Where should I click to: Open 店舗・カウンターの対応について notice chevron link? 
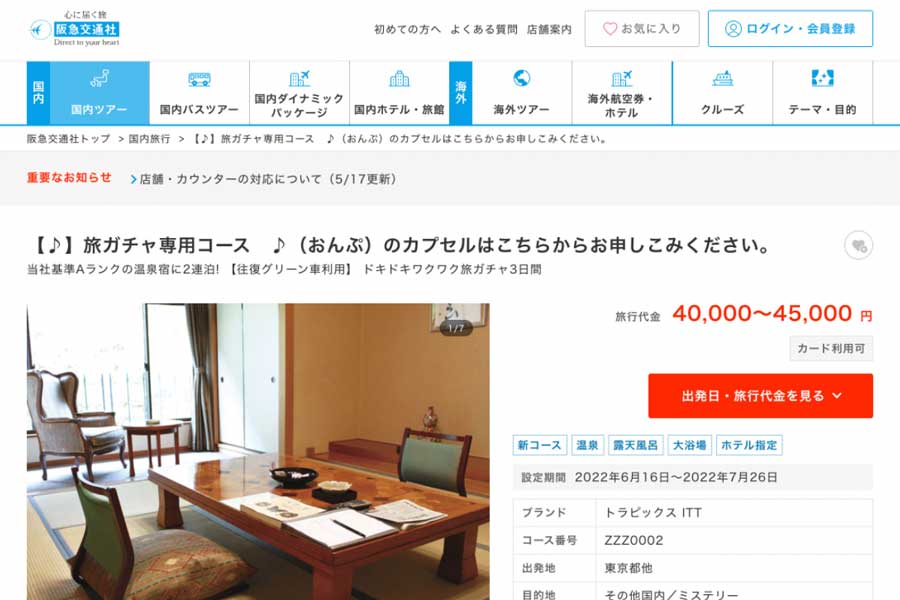(x=264, y=179)
